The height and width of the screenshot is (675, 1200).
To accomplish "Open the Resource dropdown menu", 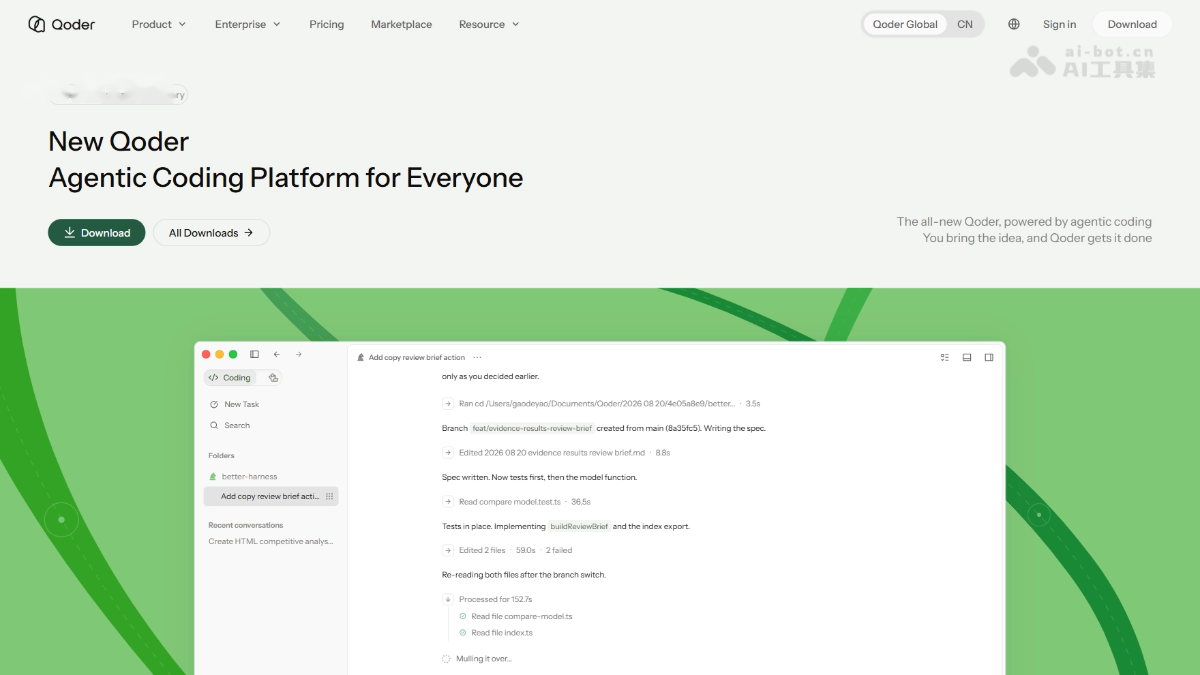I will click(489, 24).
